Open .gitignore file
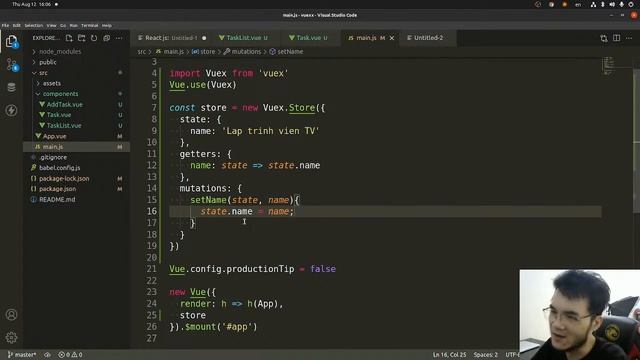This screenshot has width=640, height=360. 53,157
